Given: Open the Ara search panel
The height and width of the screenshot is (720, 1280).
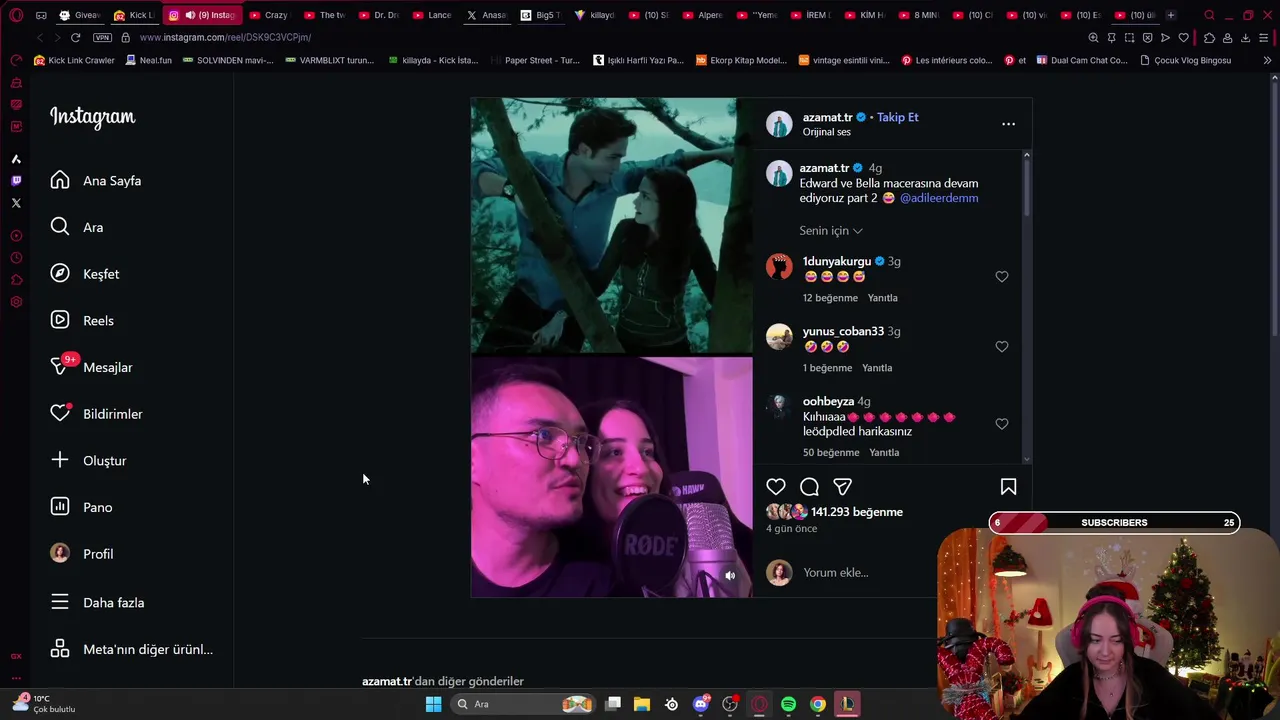Looking at the screenshot, I should [77, 227].
